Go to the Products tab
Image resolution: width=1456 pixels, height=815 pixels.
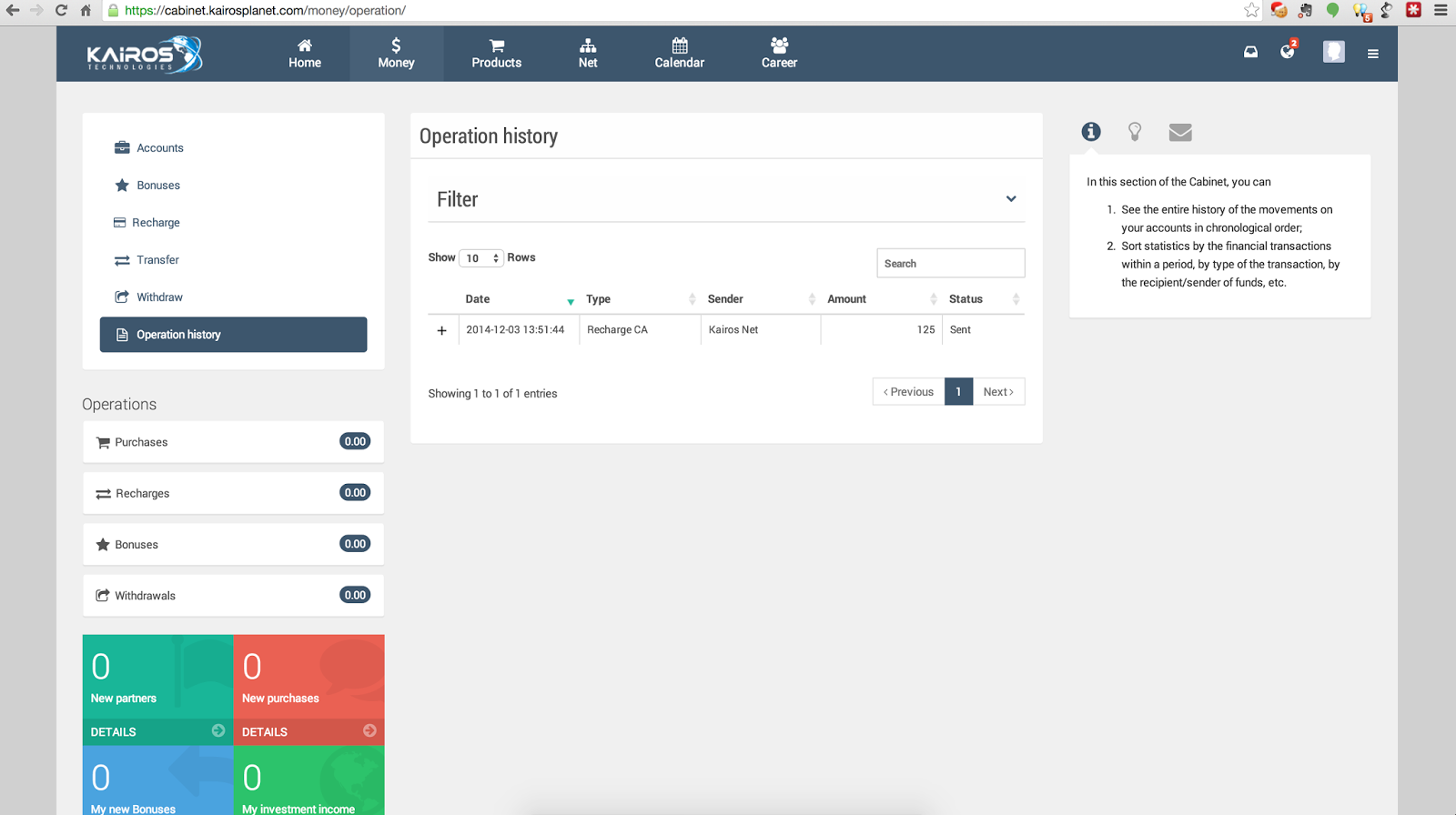(496, 54)
